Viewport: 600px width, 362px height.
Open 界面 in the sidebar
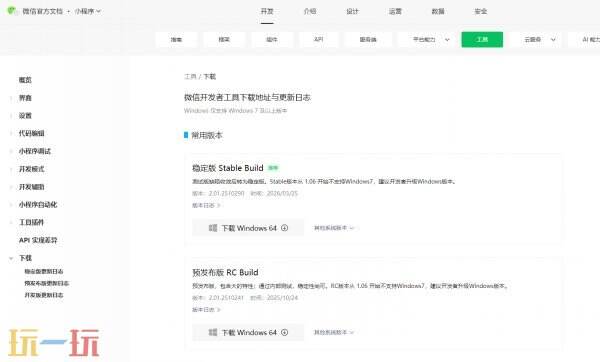coord(25,98)
